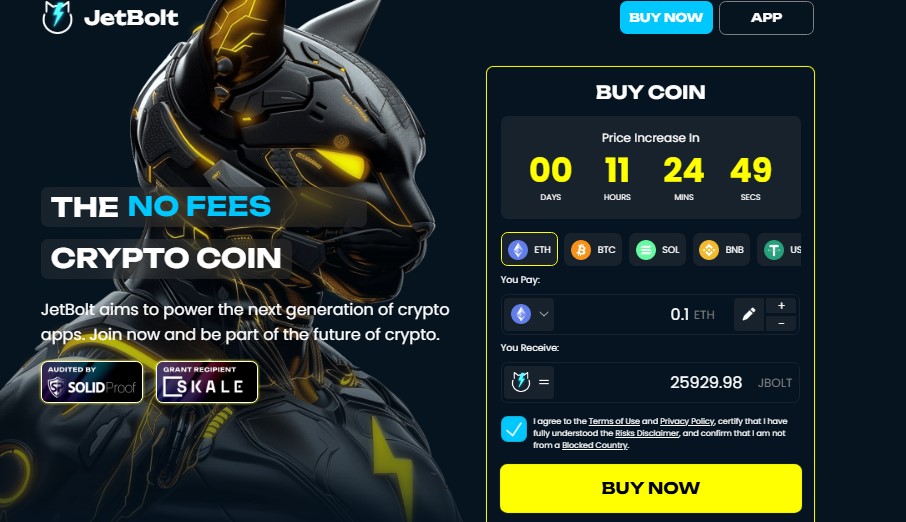Click the SolidProof audit badge
Screen dimensions: 906x522
(x=92, y=382)
